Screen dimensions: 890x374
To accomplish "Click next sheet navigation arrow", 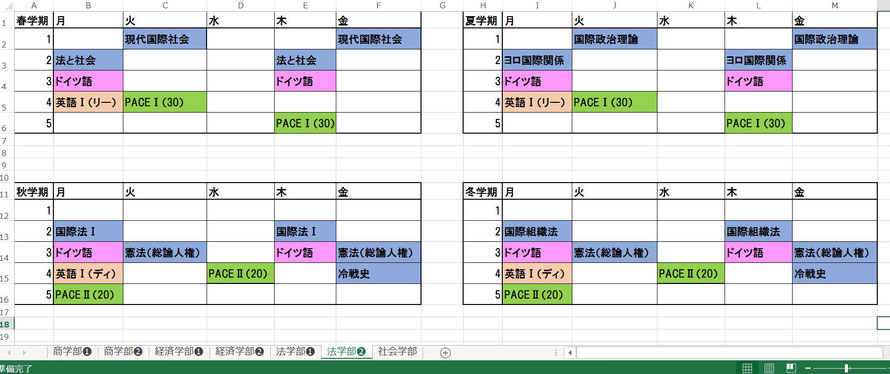I will click(x=24, y=352).
